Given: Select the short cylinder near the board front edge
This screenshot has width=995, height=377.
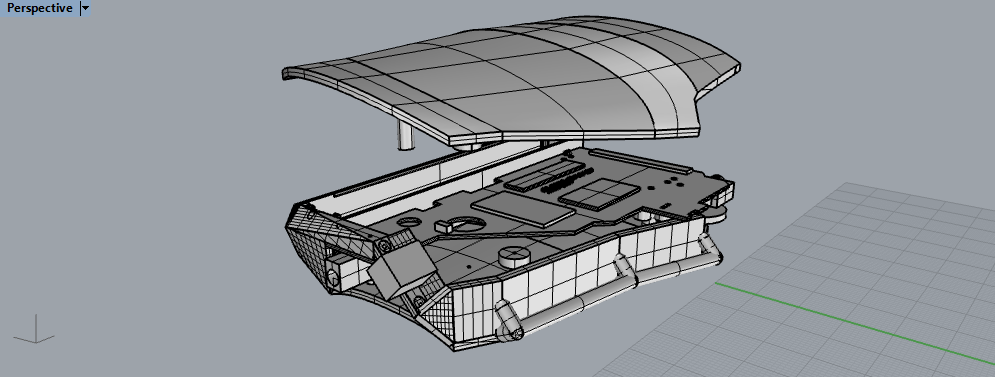Looking at the screenshot, I should point(513,256).
